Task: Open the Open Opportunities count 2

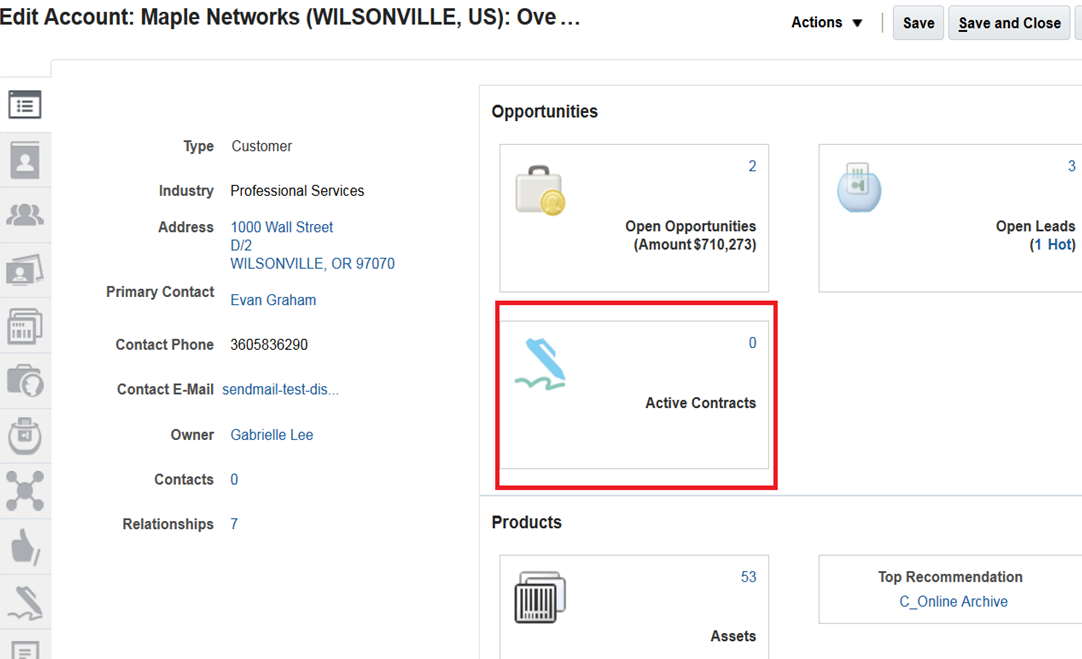Action: [x=752, y=166]
